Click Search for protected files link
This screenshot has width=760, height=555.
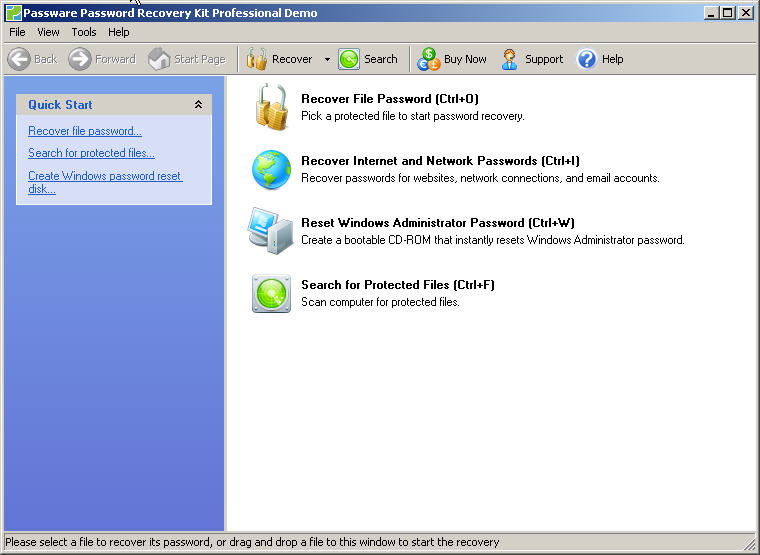click(x=91, y=153)
